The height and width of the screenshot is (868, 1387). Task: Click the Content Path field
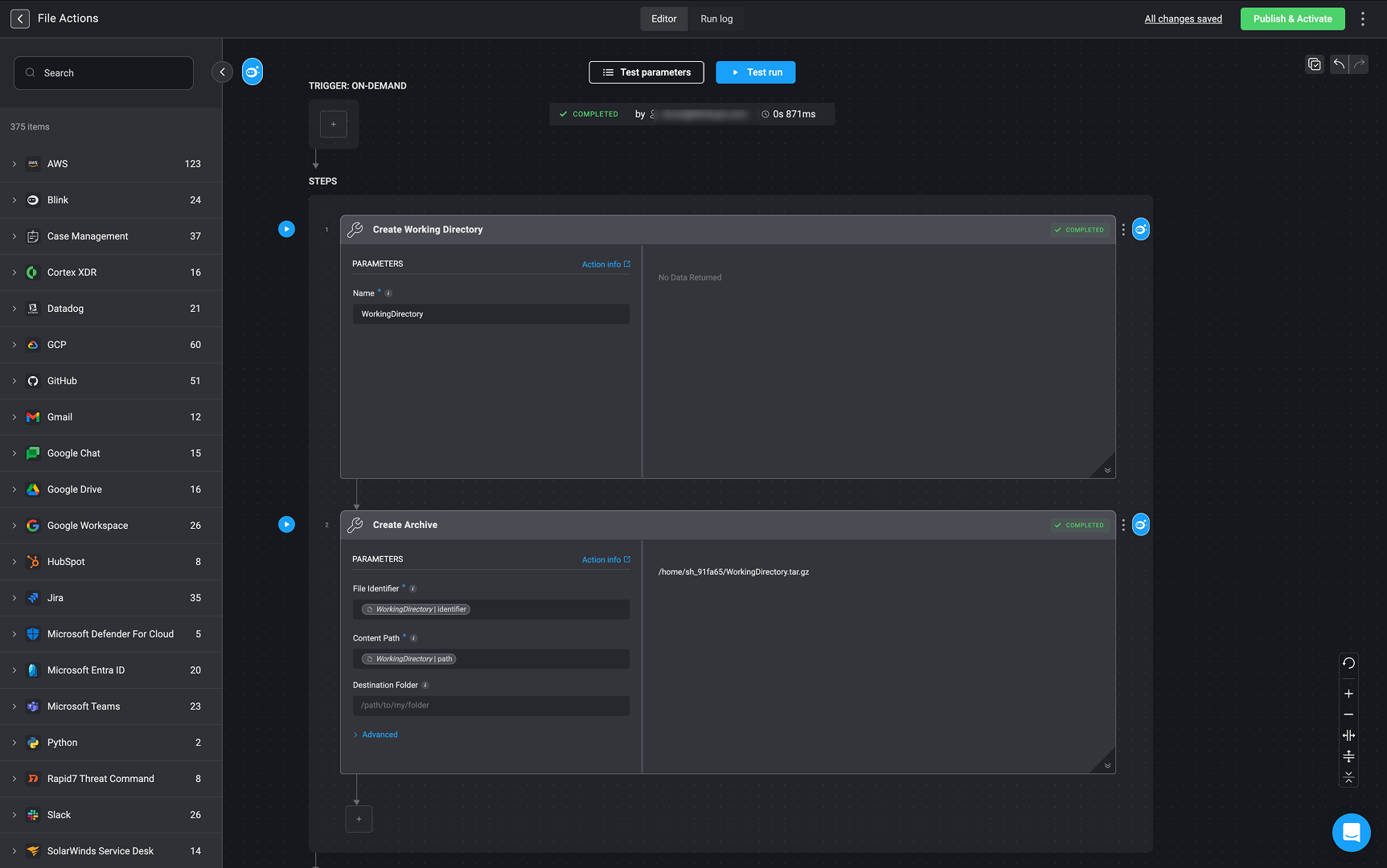pyautogui.click(x=491, y=659)
